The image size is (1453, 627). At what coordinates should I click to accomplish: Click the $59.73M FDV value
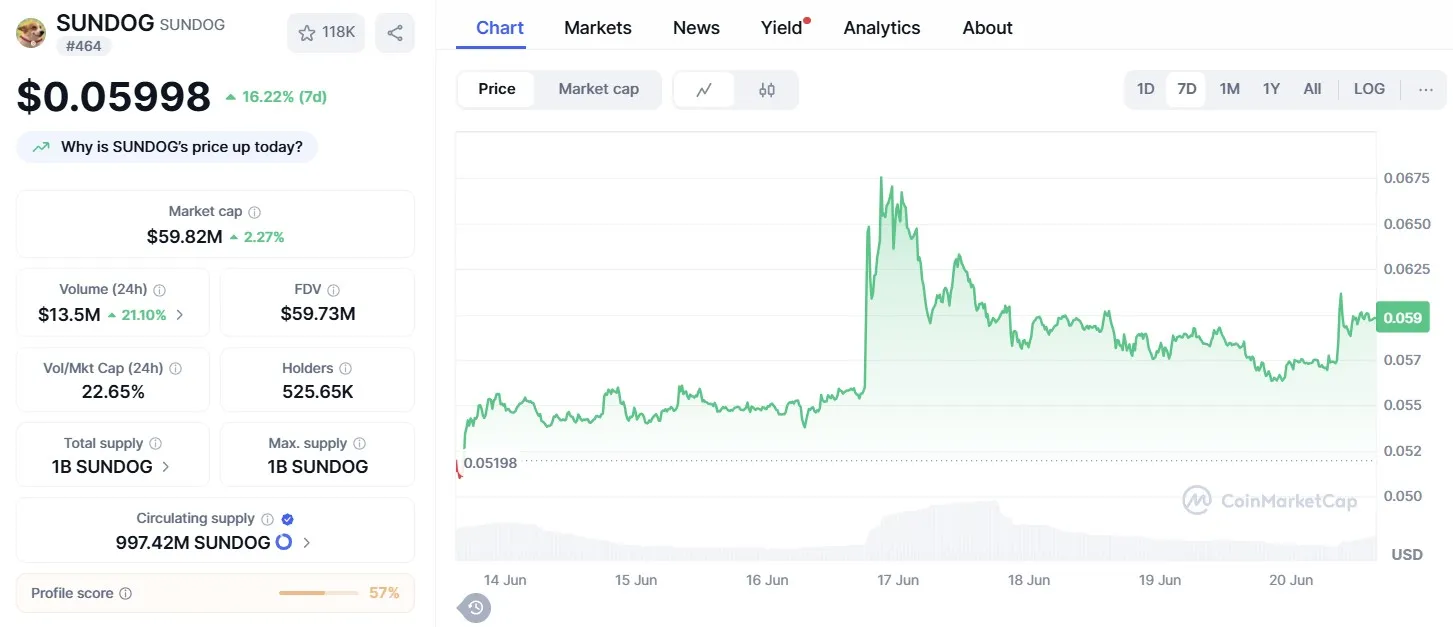pos(318,314)
